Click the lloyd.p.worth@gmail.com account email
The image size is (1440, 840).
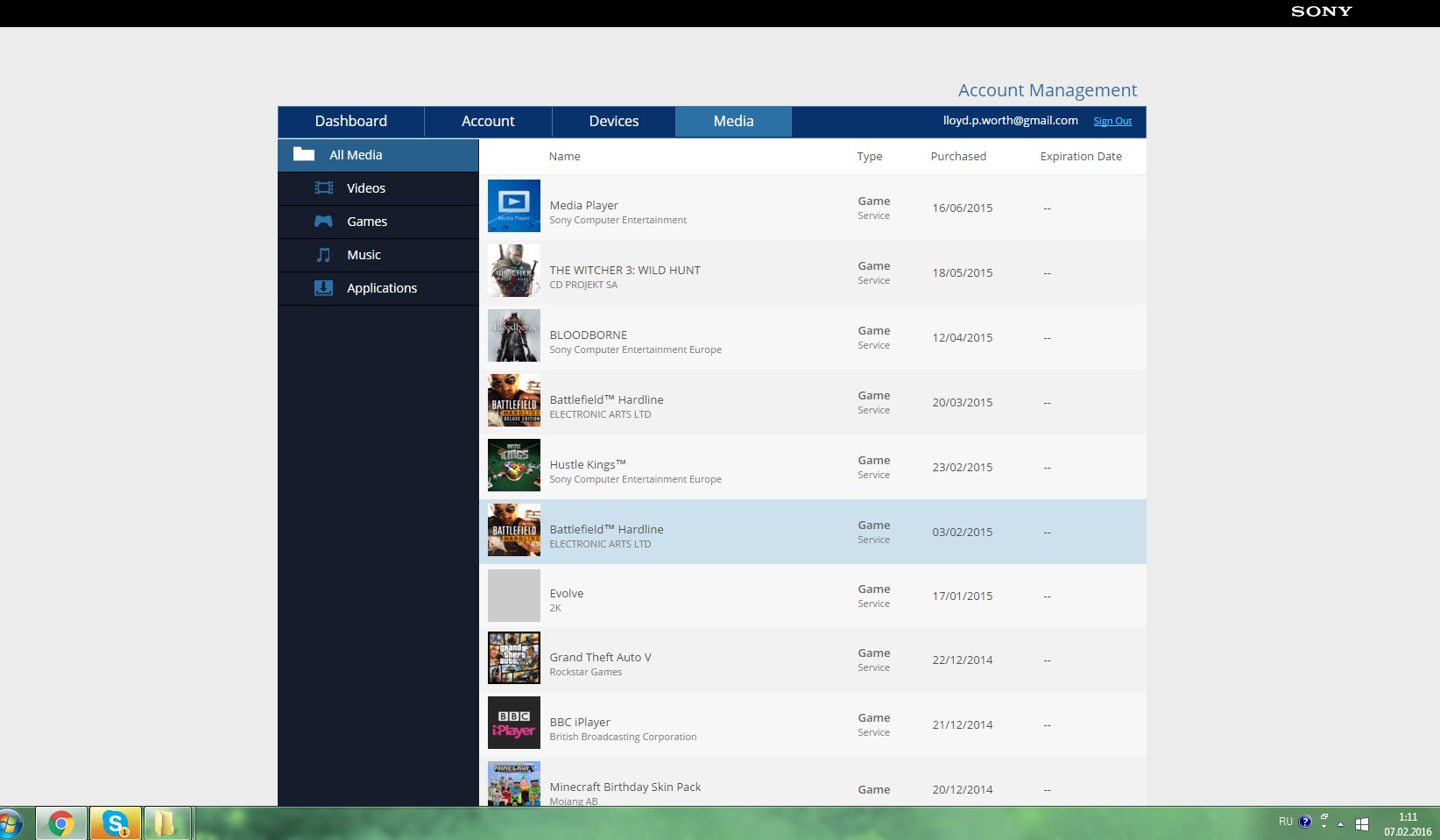pyautogui.click(x=1011, y=121)
